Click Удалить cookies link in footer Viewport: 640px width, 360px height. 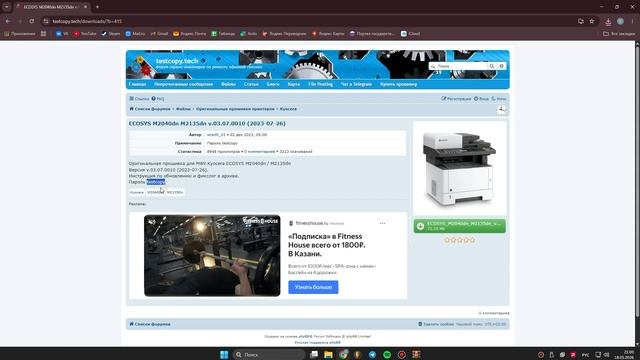pos(436,324)
